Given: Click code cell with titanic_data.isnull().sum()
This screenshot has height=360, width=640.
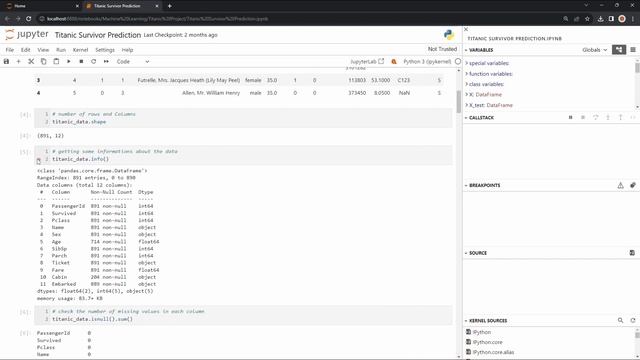Looking at the screenshot, I should pyautogui.click(x=243, y=315).
